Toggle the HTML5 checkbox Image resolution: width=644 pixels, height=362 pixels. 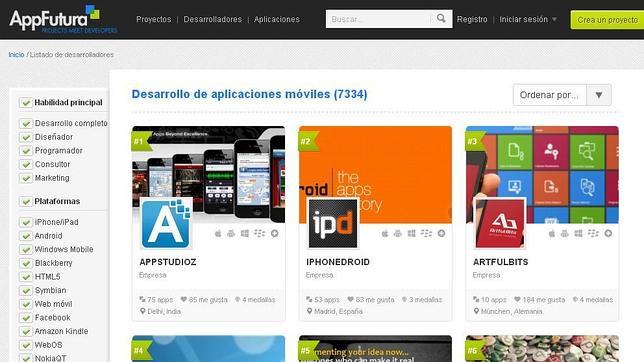tap(25, 277)
